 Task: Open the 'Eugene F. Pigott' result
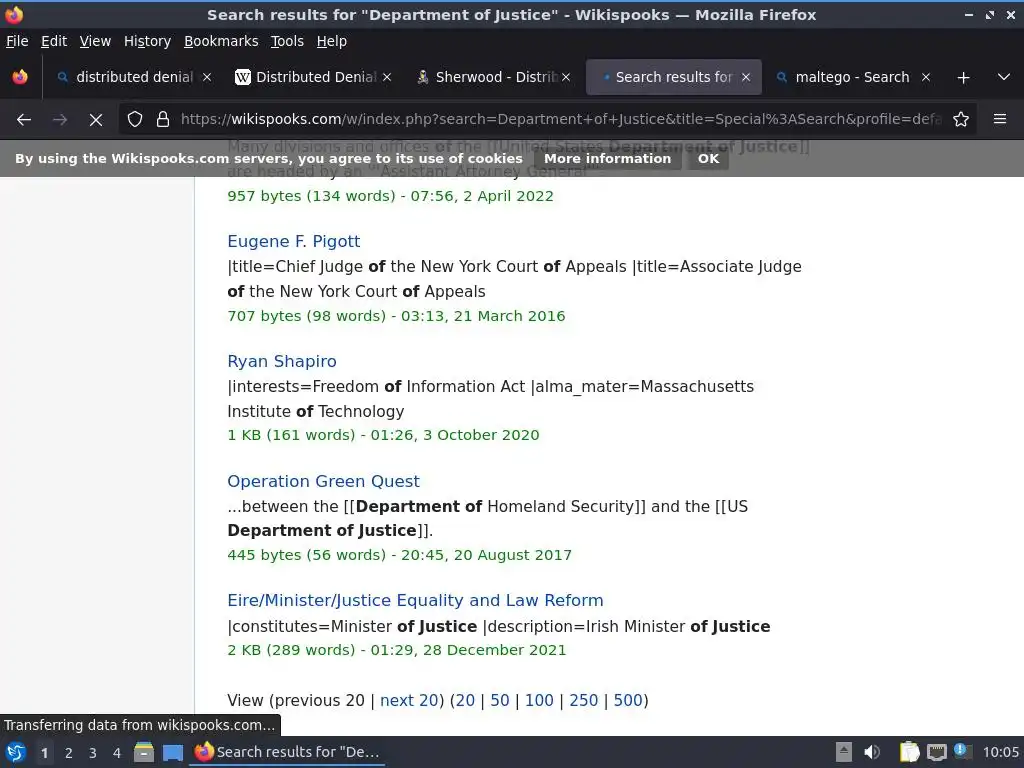point(293,241)
